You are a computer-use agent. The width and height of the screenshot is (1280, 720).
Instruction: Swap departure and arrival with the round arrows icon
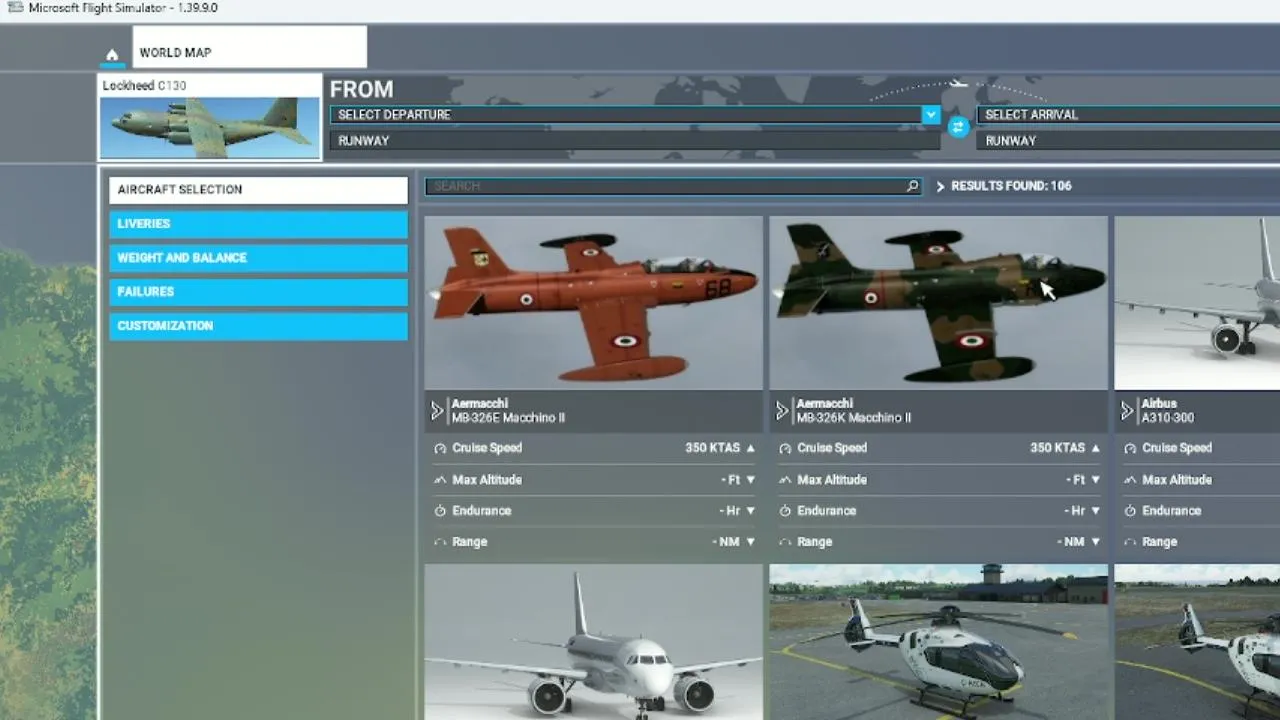click(959, 127)
